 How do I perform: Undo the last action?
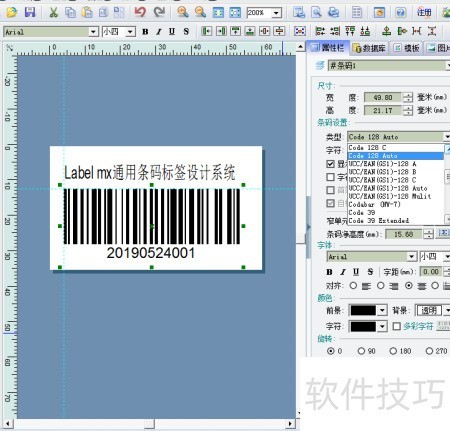coord(140,12)
